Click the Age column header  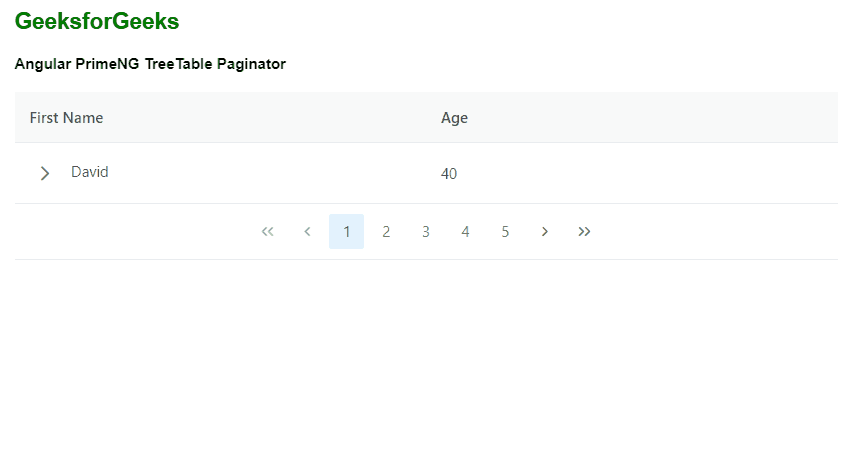pos(454,118)
